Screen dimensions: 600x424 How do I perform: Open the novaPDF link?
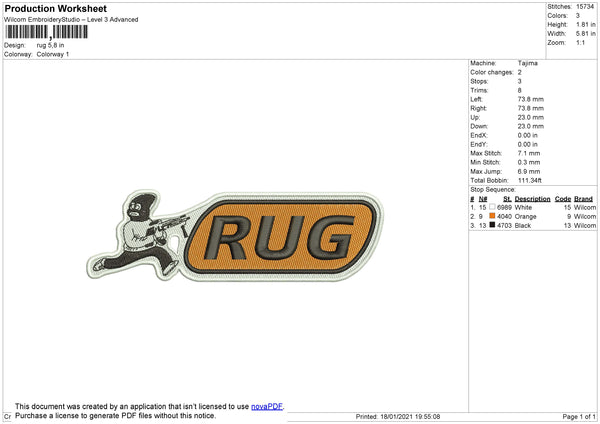click(x=267, y=406)
